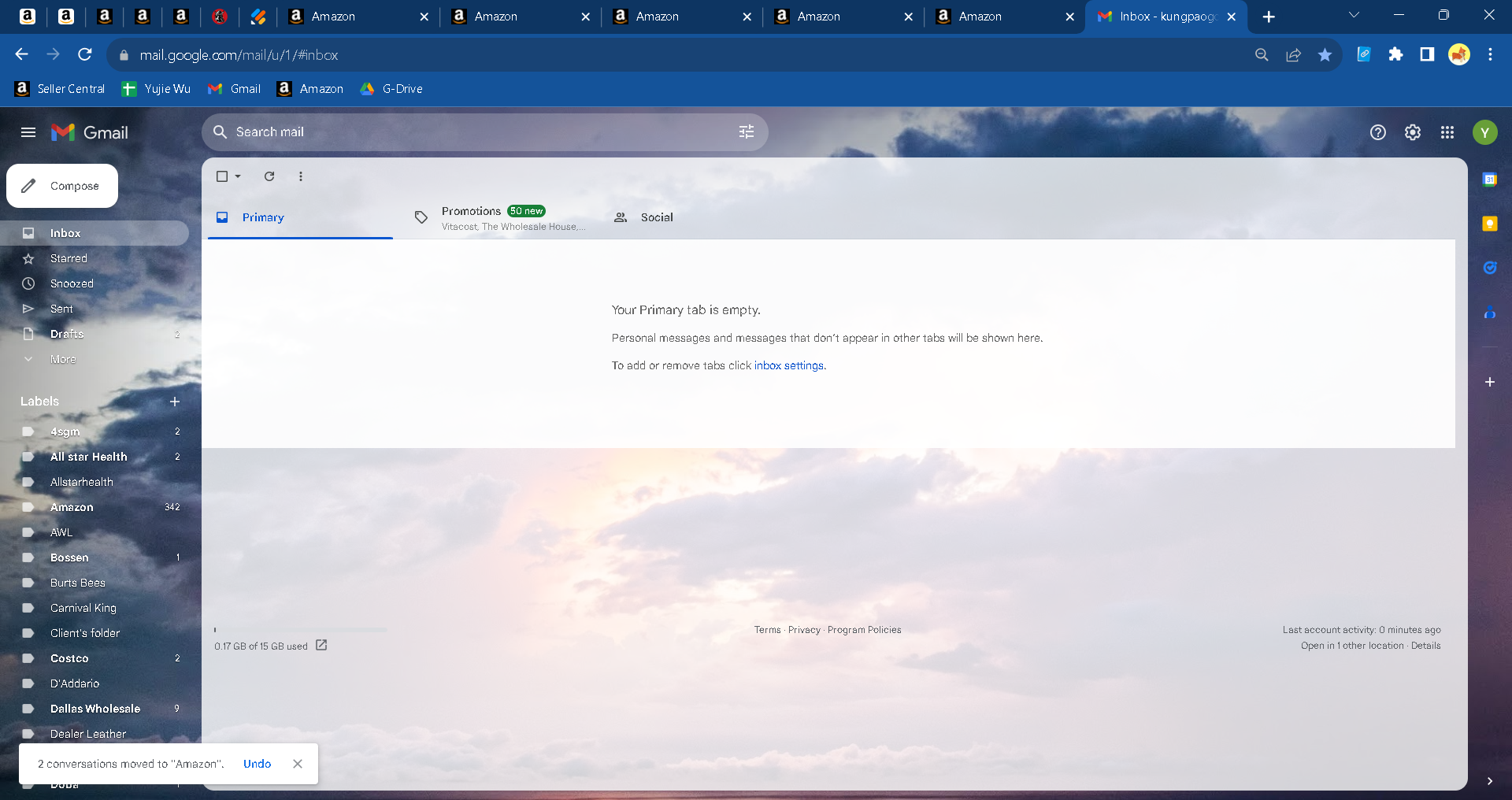Open the Dallas Wholesale label
The height and width of the screenshot is (800, 1512).
click(94, 709)
